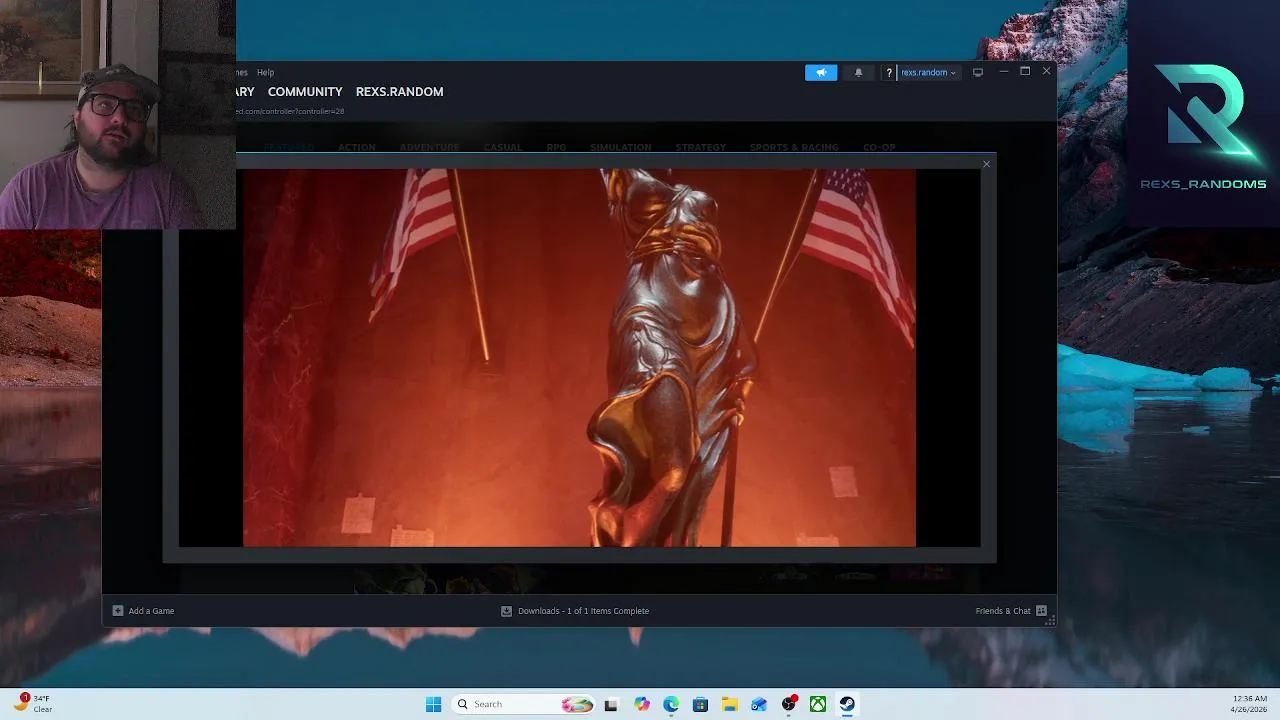This screenshot has width=1280, height=720.
Task: Click the Downloads arrow icon
Action: pyautogui.click(x=506, y=611)
